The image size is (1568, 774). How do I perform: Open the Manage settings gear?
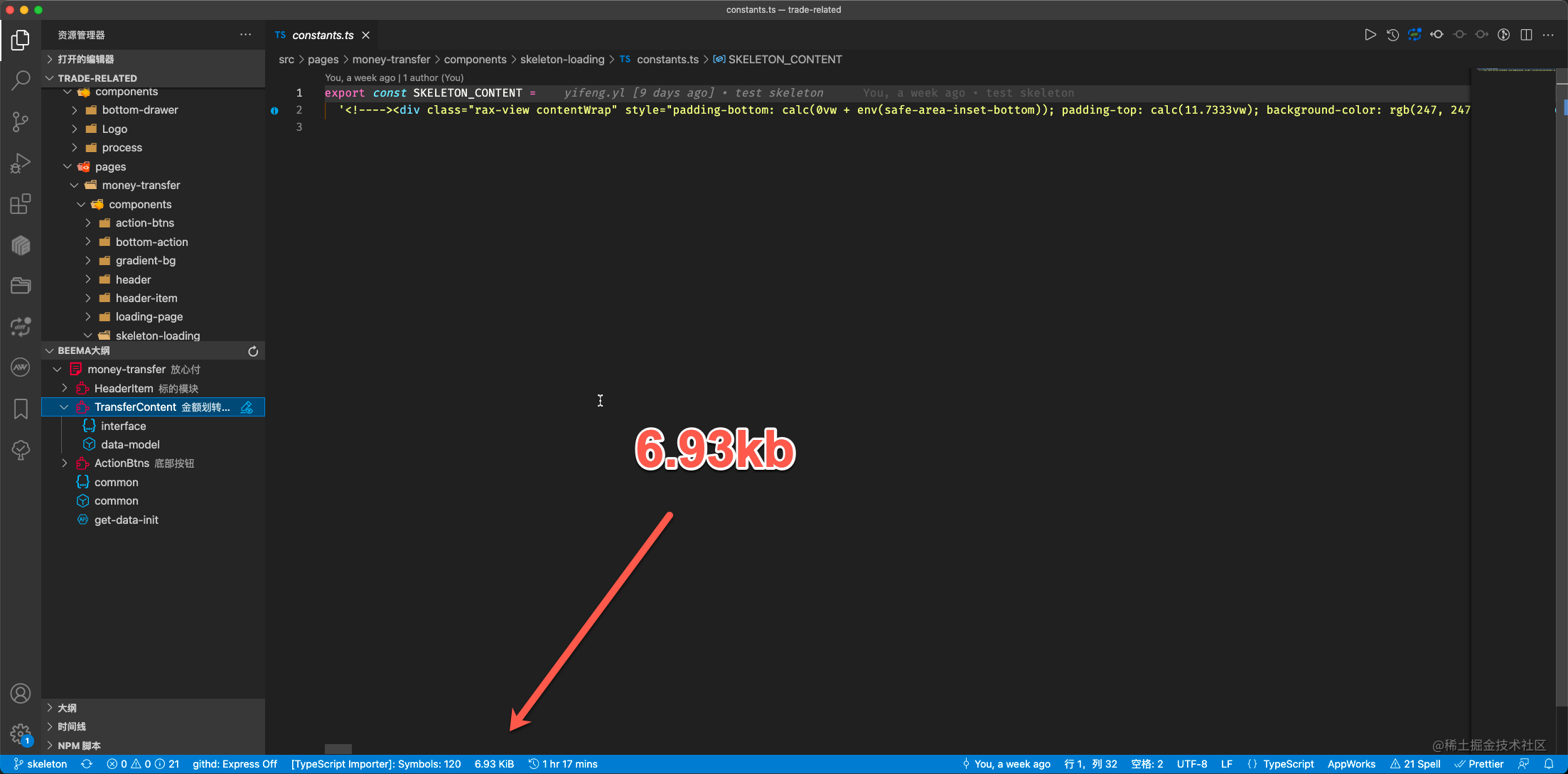tap(21, 734)
